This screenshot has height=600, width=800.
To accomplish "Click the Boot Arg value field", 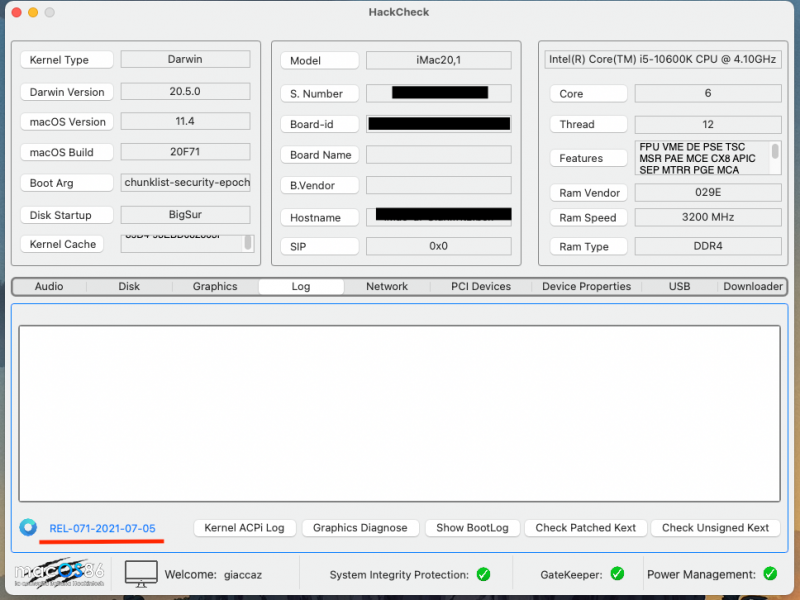I will [x=186, y=183].
